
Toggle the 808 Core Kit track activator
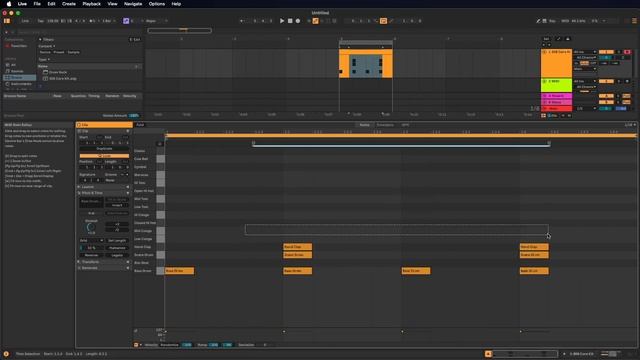coord(606,52)
